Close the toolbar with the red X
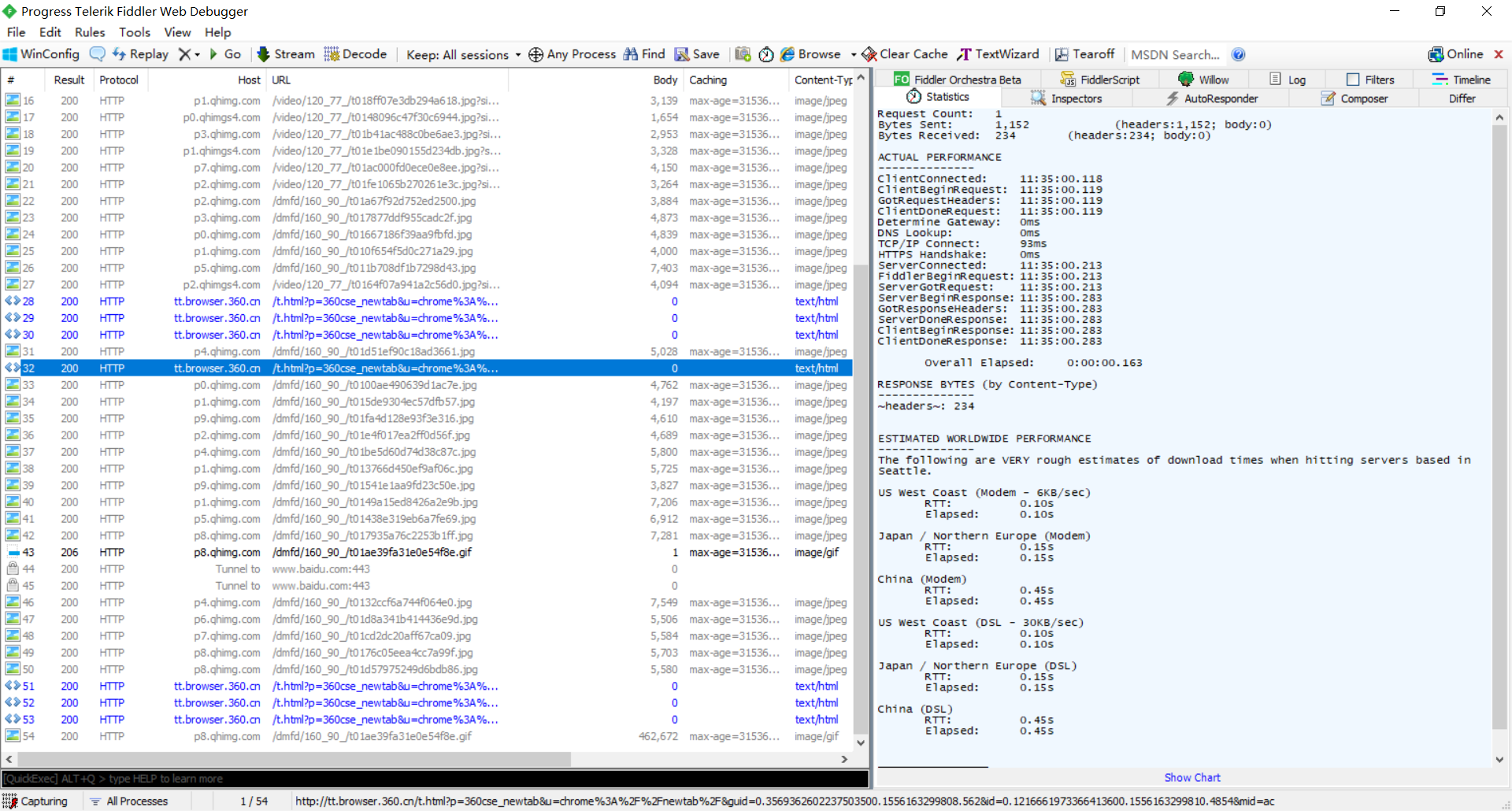The width and height of the screenshot is (1512, 811). click(1499, 54)
